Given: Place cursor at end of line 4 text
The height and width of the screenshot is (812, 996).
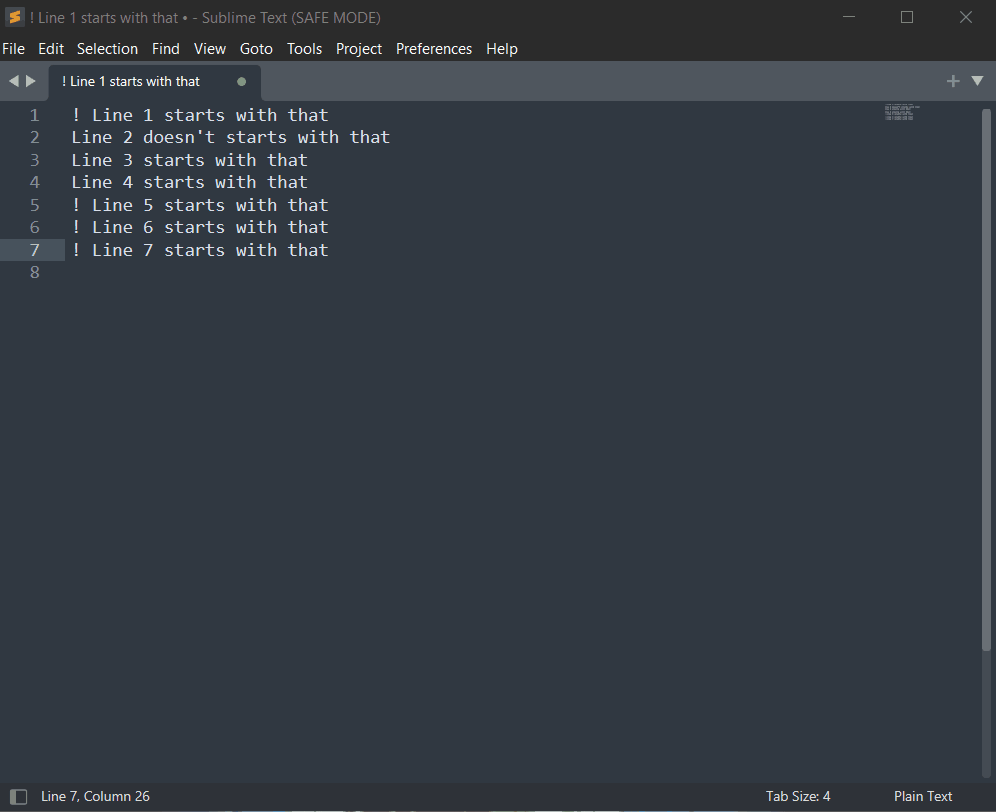Looking at the screenshot, I should pyautogui.click(x=308, y=182).
